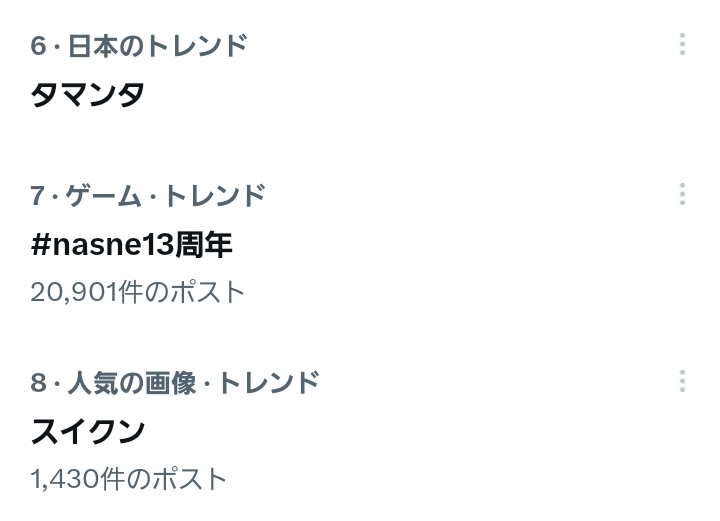Click the 20,901件のポスト count

click(137, 292)
